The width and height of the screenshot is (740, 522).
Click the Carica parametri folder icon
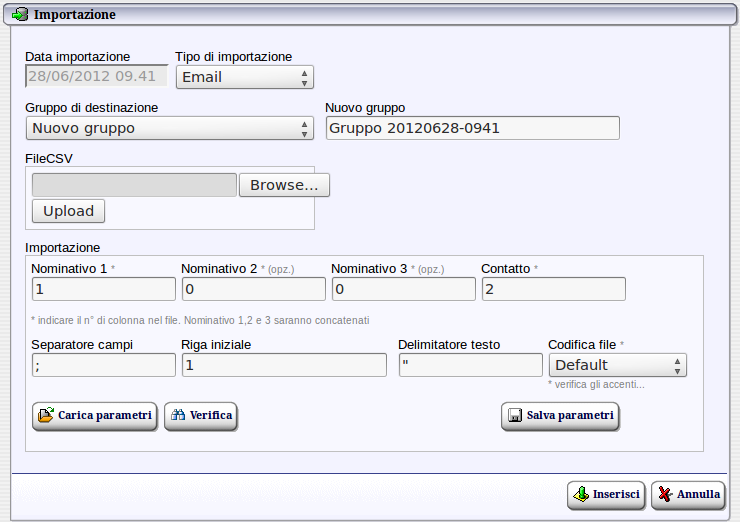pyautogui.click(x=45, y=416)
